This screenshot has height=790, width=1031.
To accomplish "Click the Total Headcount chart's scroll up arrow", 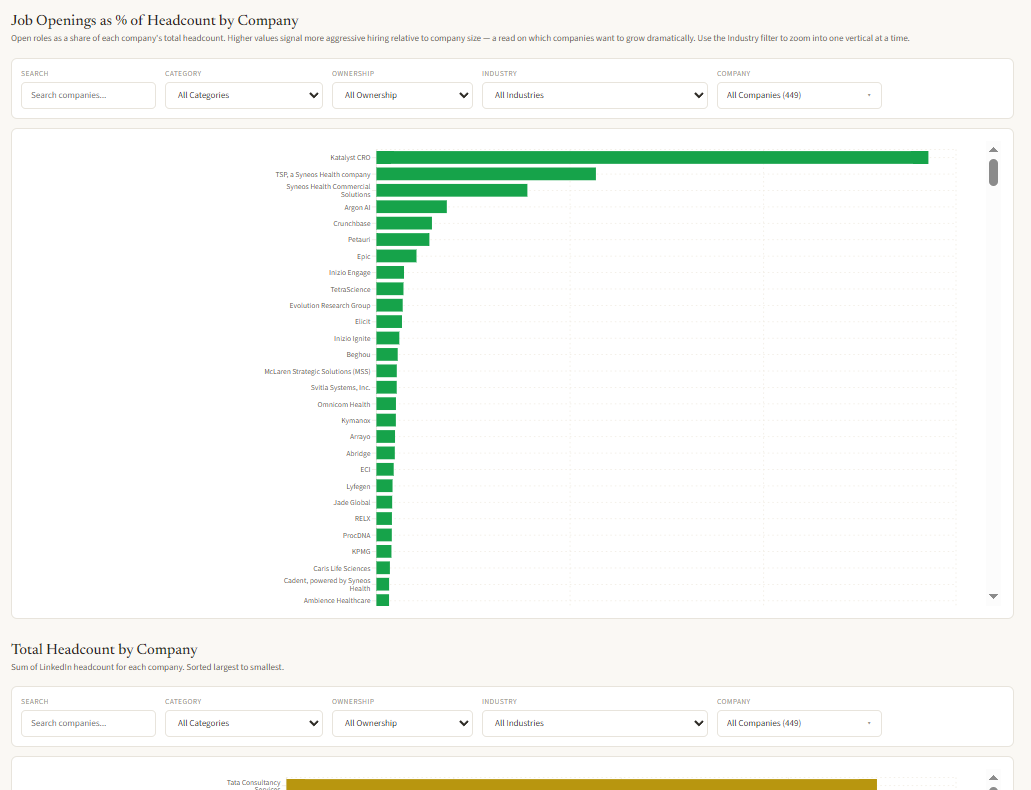I will 994,778.
